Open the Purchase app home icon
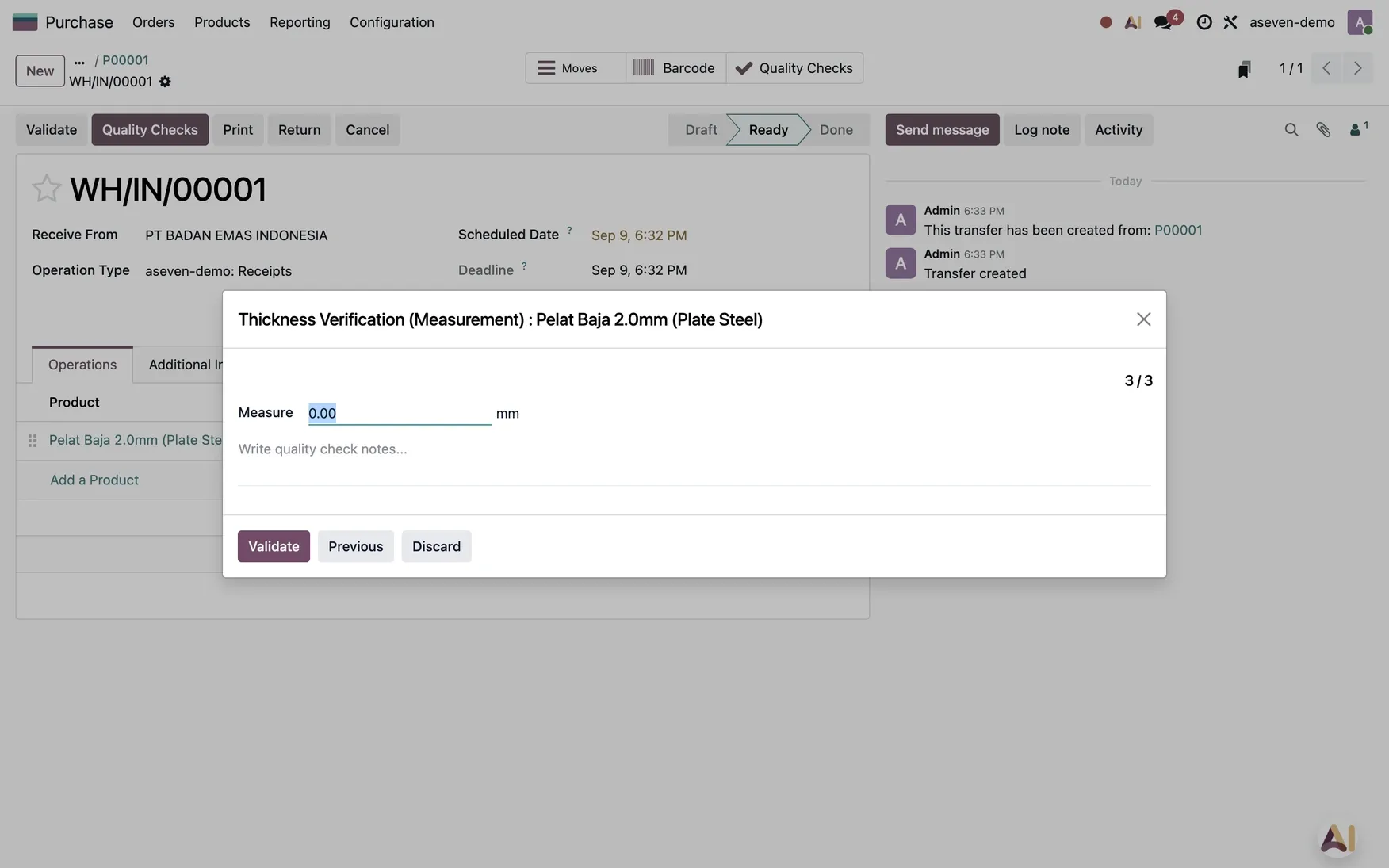Screen dimensions: 1389x868 (25, 22)
